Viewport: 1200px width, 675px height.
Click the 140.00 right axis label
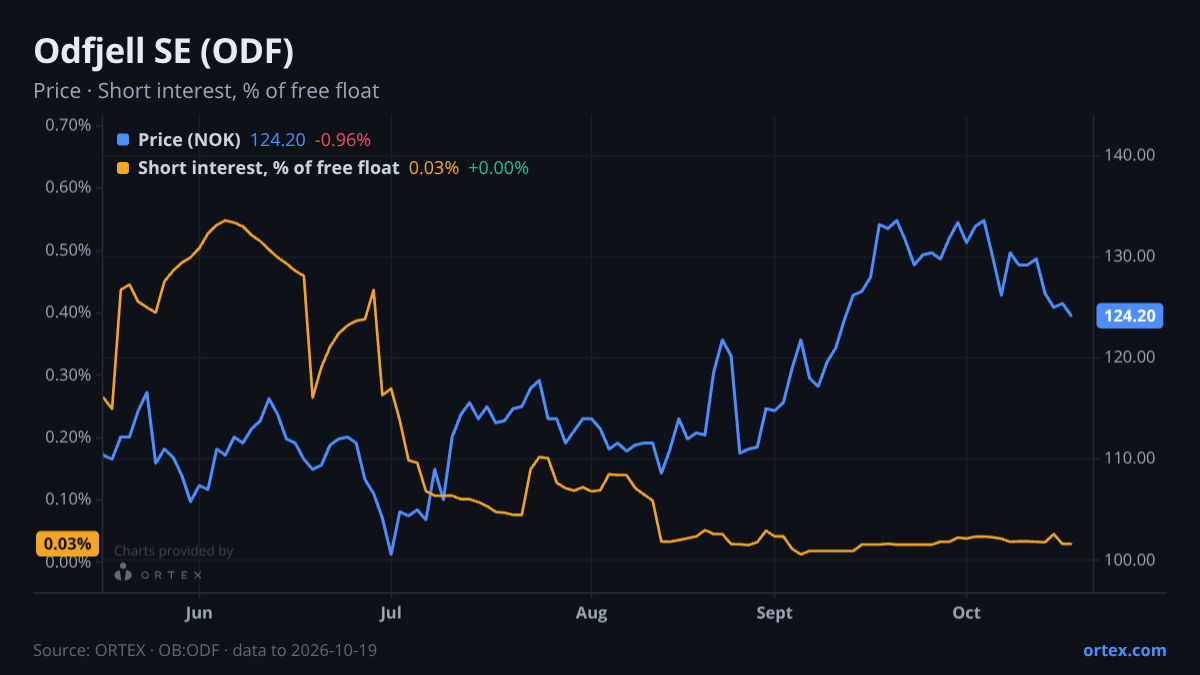pos(1130,155)
